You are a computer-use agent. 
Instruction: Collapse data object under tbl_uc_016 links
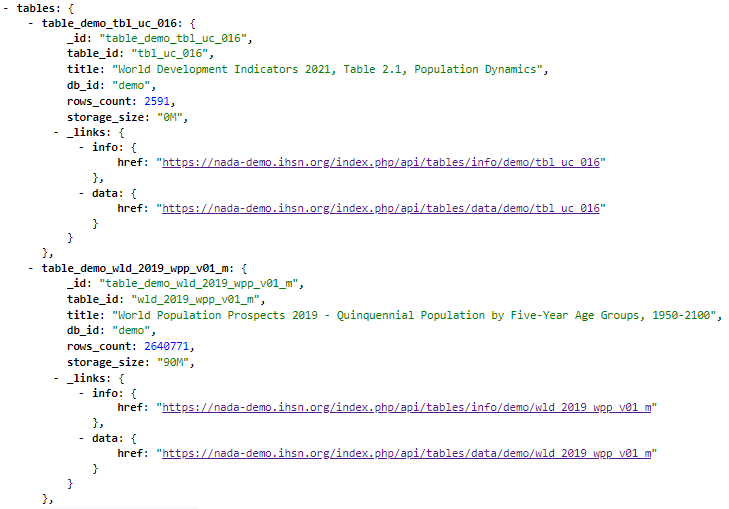(x=81, y=193)
